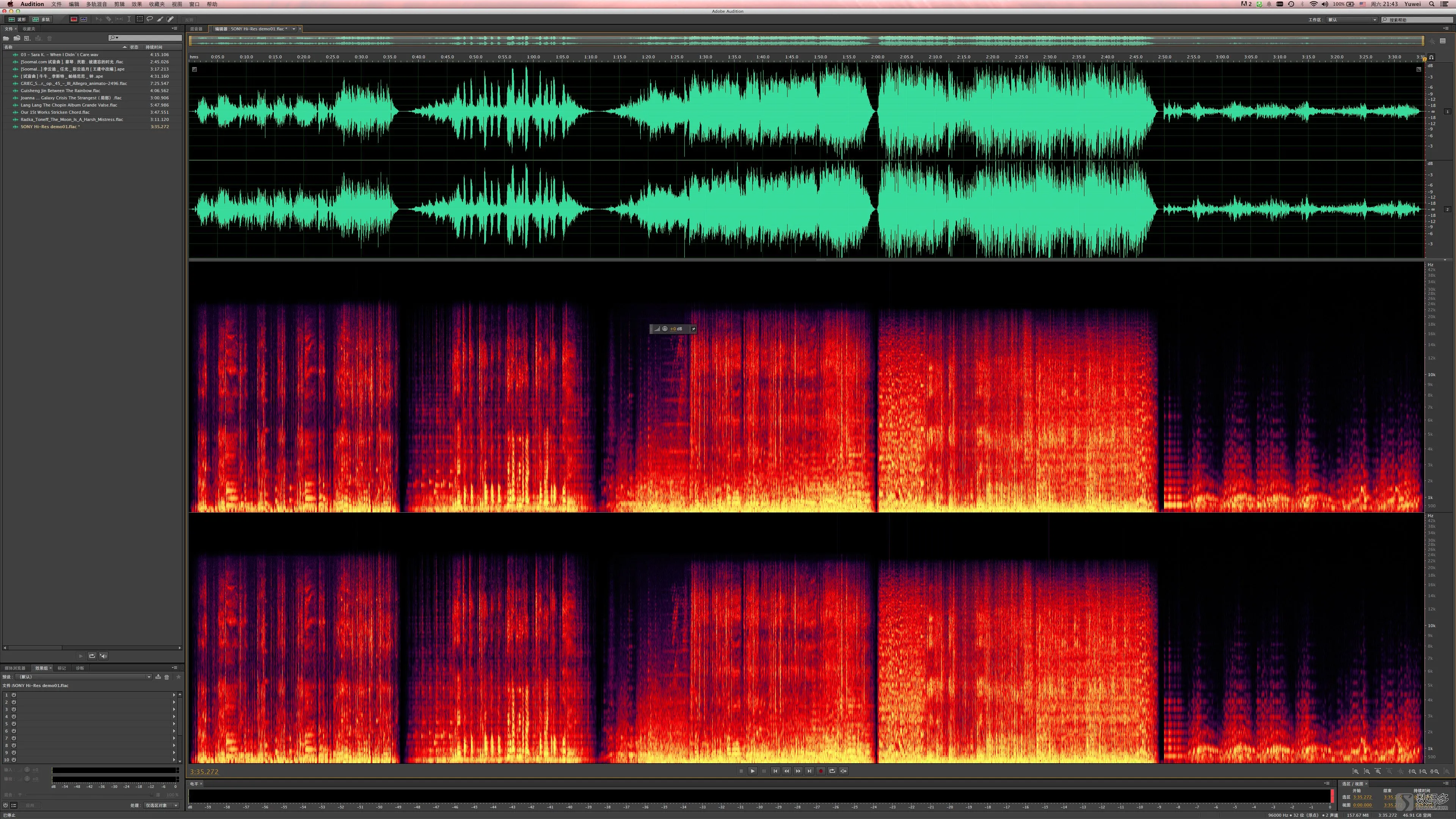
Task: Expand effect slot 7 arrow menu
Action: coord(174,738)
